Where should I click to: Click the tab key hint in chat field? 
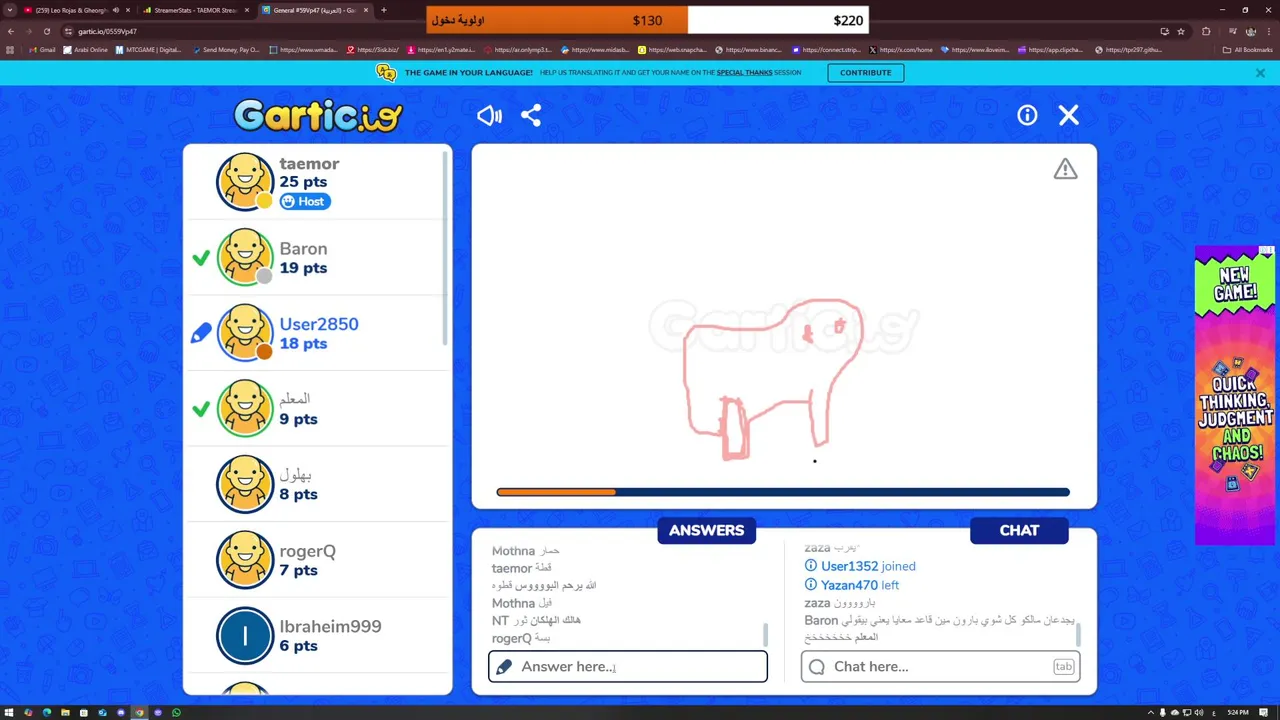(1063, 667)
